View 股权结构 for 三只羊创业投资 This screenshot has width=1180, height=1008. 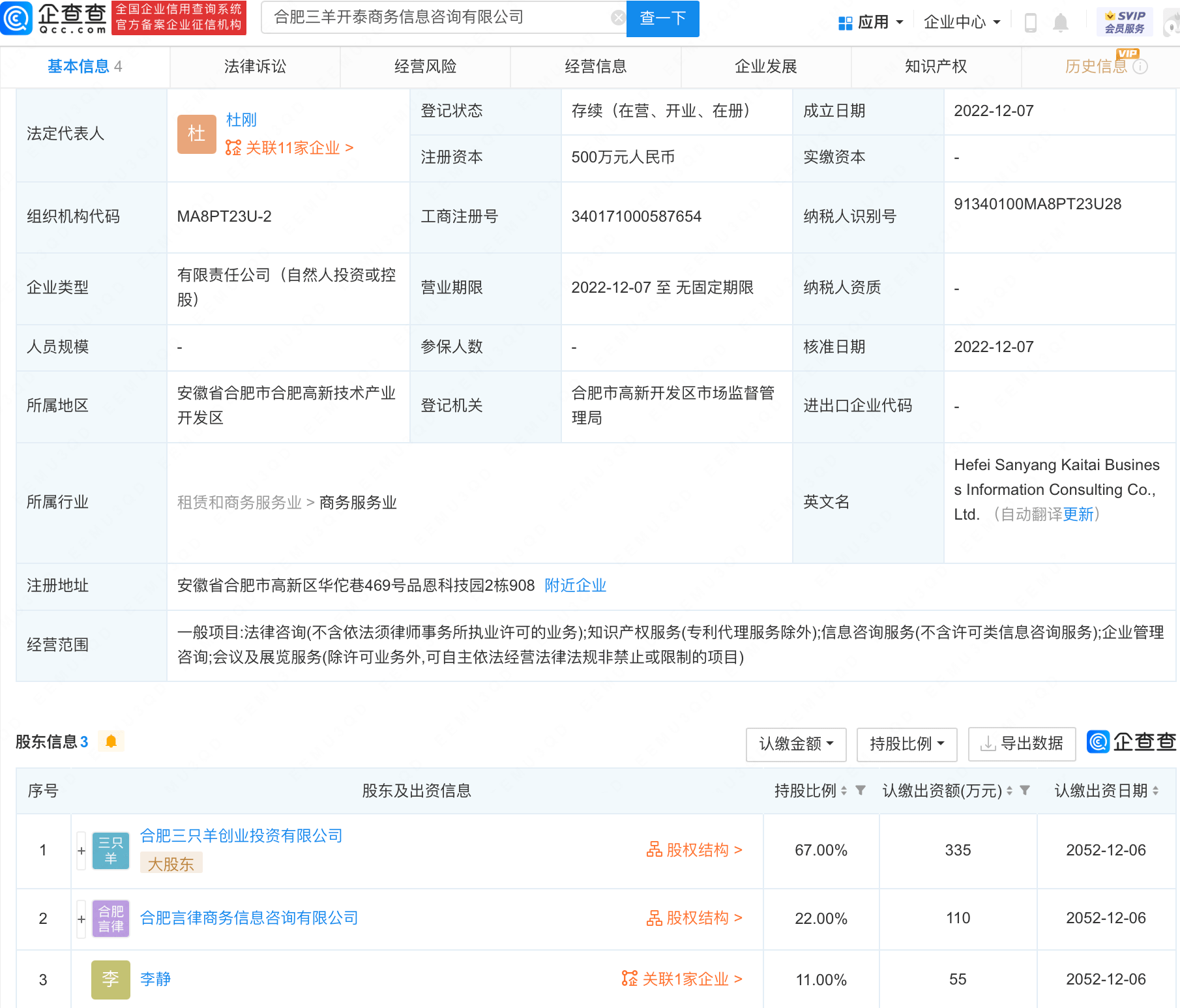(694, 850)
